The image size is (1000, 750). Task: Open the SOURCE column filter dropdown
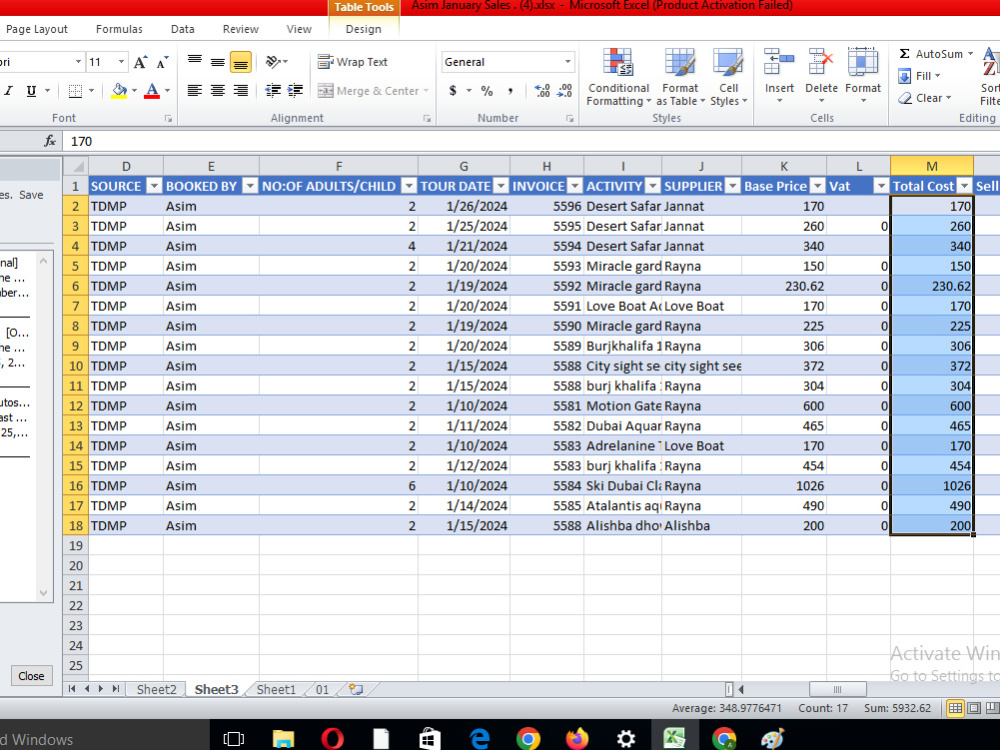154,186
